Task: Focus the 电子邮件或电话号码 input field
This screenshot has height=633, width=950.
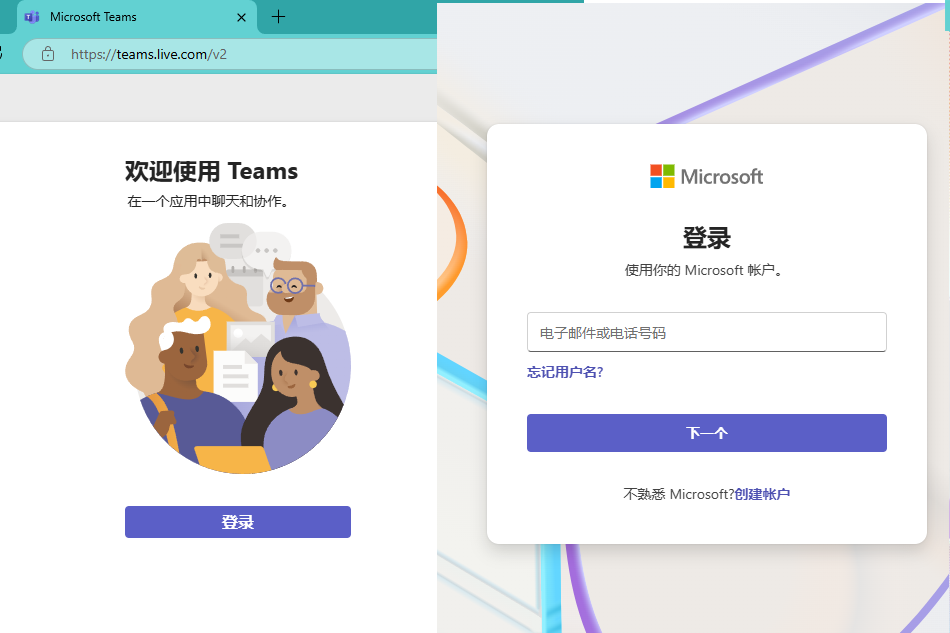Action: [x=706, y=332]
